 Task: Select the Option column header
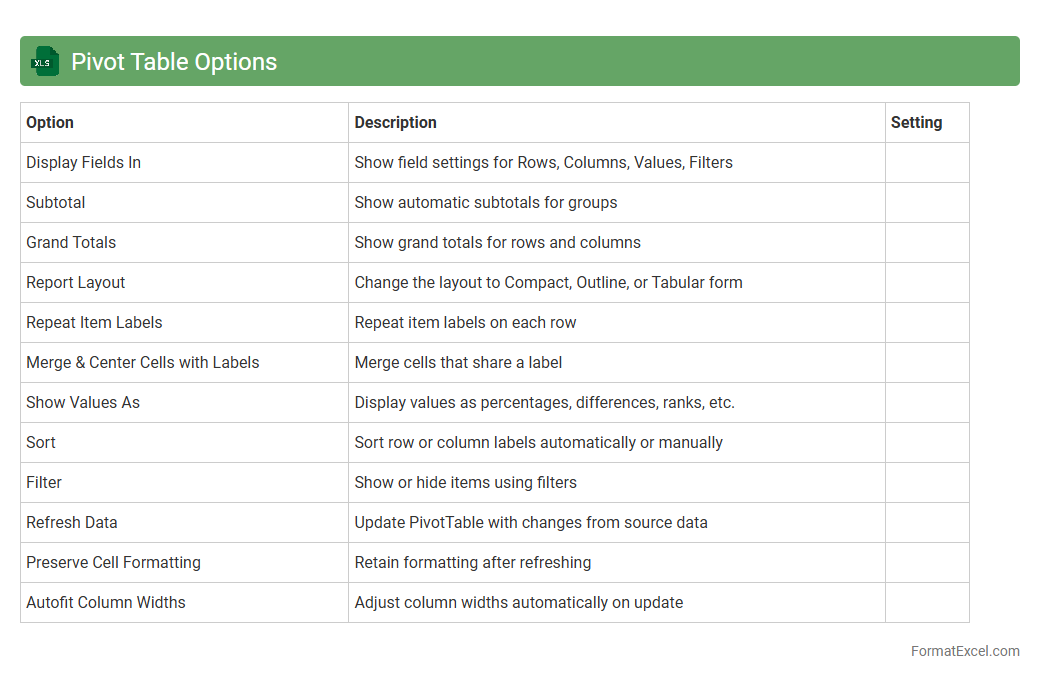pos(50,122)
